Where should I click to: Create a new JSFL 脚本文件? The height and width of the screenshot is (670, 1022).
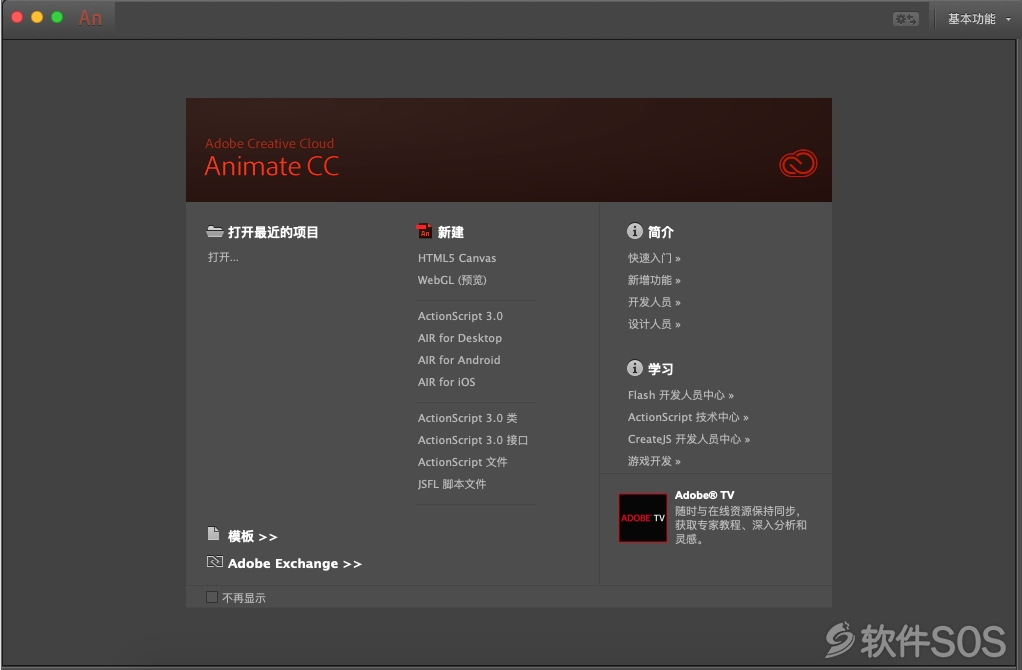pos(452,484)
